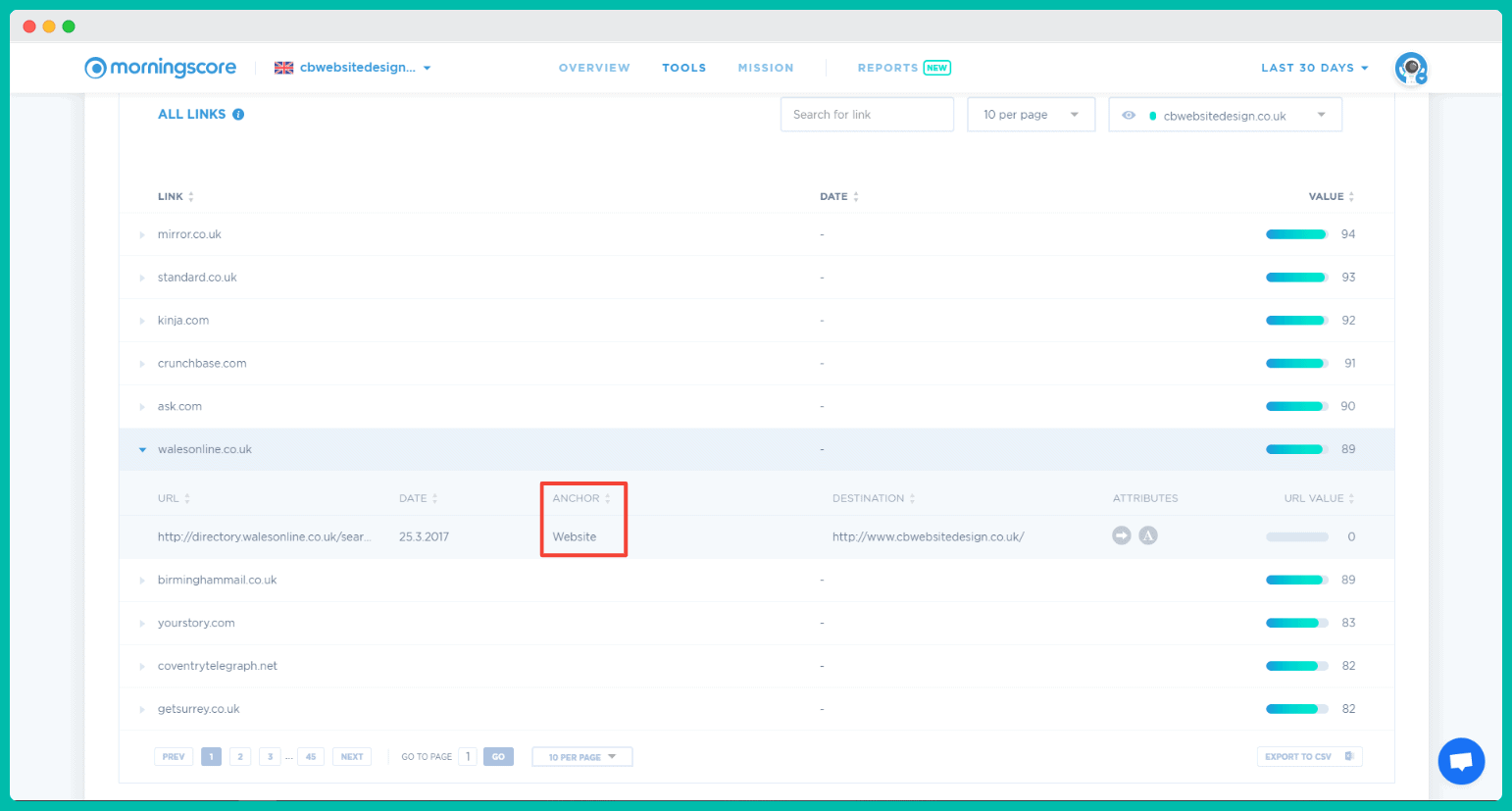Open the website selector with UK flag
This screenshot has width=1512, height=811.
coord(353,68)
